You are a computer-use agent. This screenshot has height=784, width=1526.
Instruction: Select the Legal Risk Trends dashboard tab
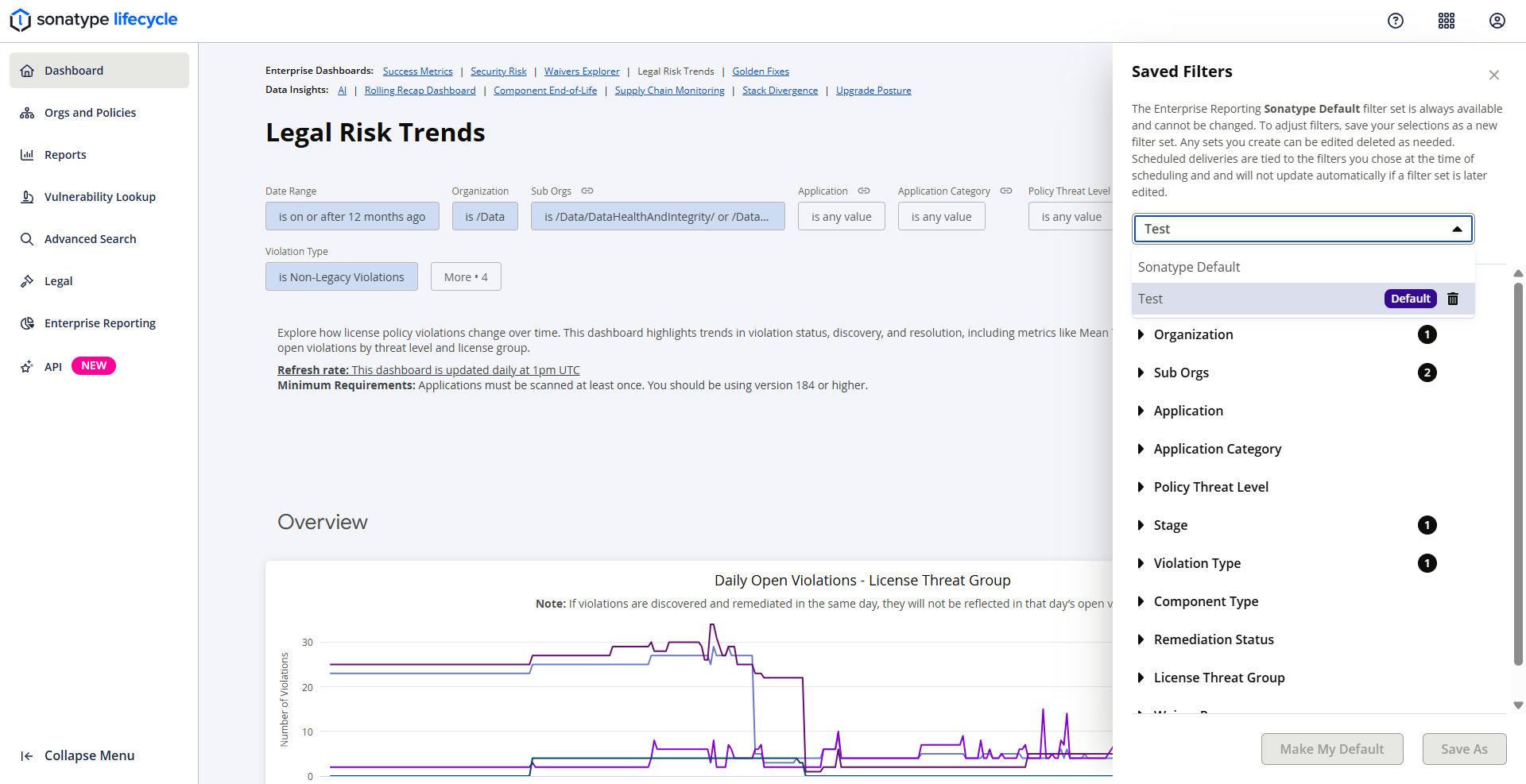(676, 71)
